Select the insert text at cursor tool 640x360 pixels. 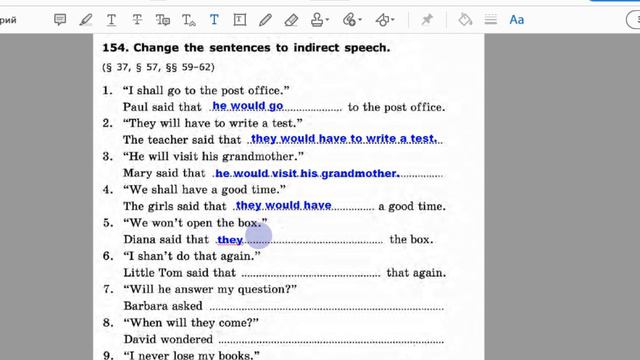click(x=188, y=20)
